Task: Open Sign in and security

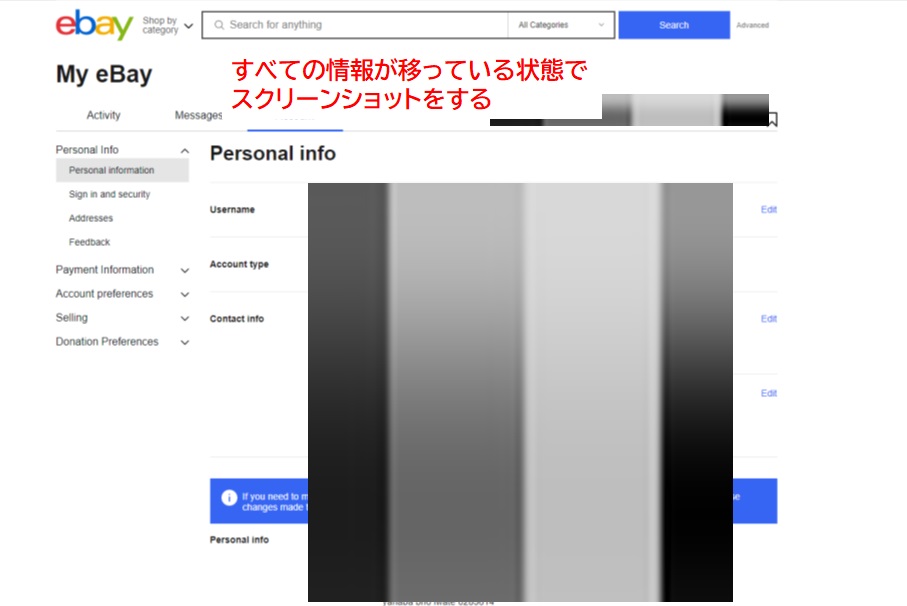Action: click(x=109, y=194)
